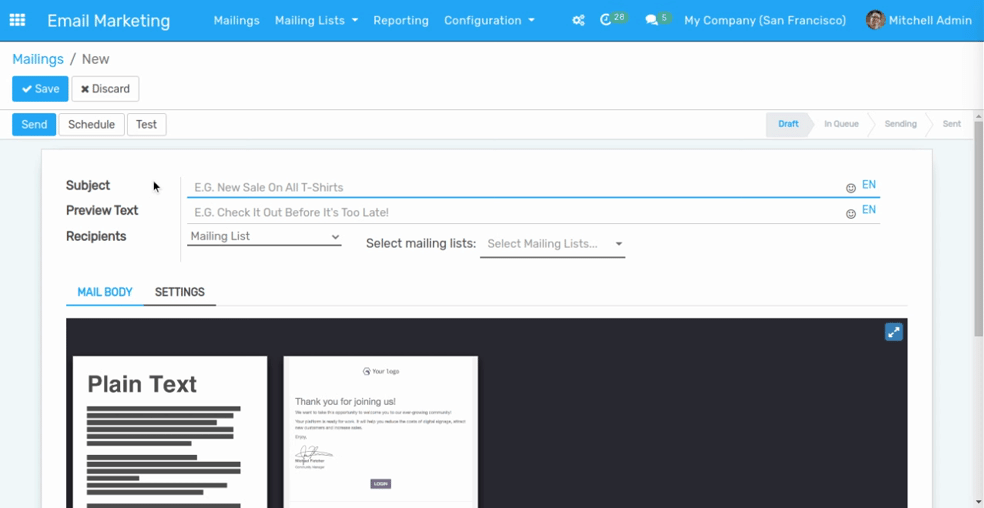
Task: Click the Preview Text field label
Action: click(x=102, y=210)
